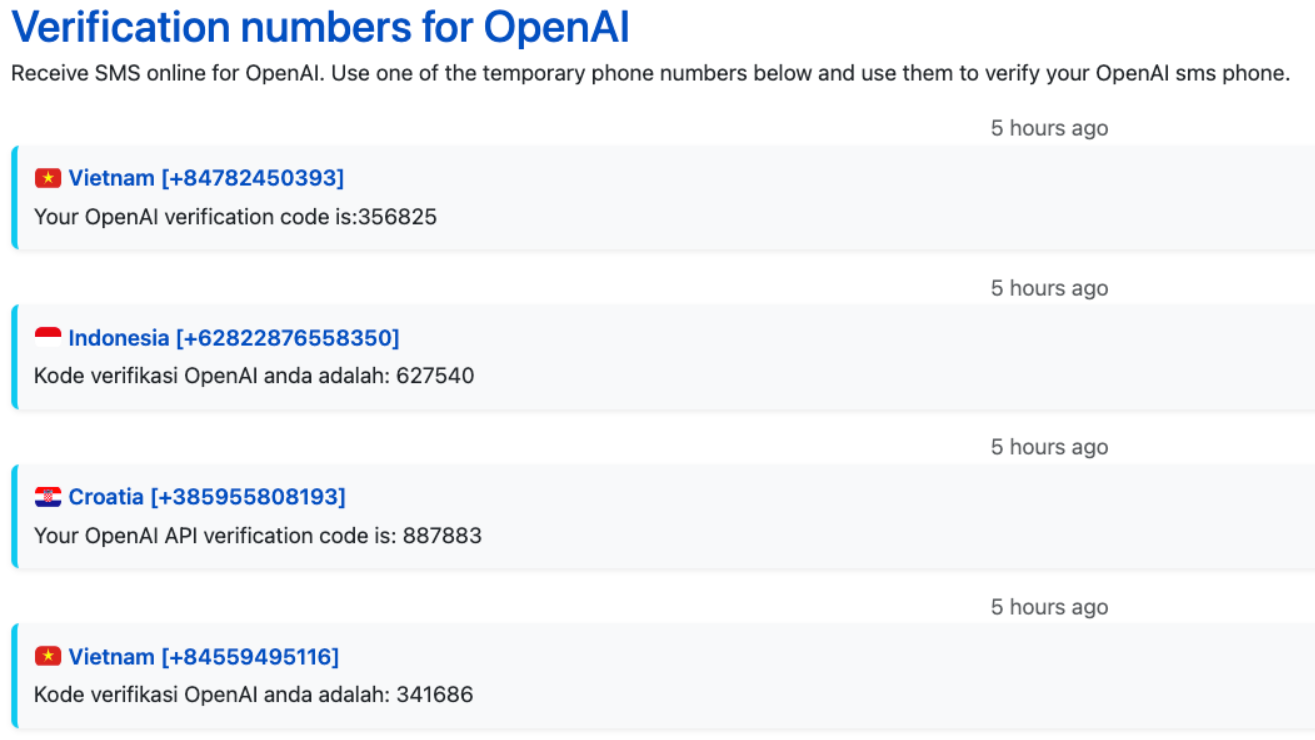This screenshot has width=1315, height=740.
Task: Select the message with code 341686
Action: click(x=254, y=694)
